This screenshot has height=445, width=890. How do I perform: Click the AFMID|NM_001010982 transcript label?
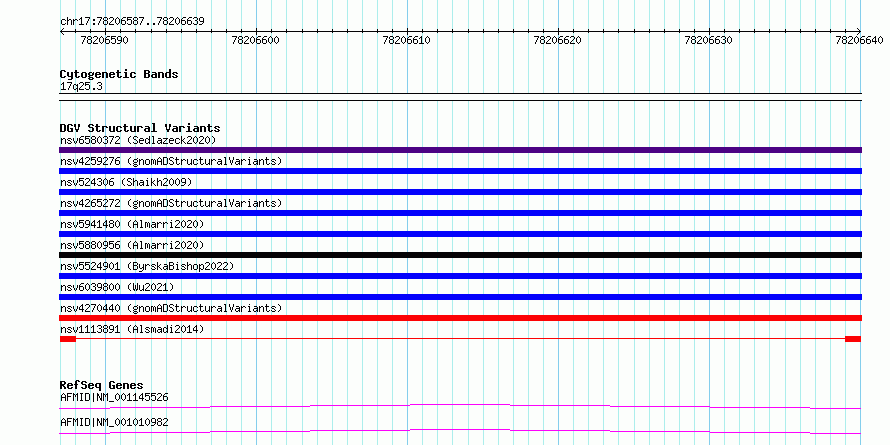[x=114, y=422]
